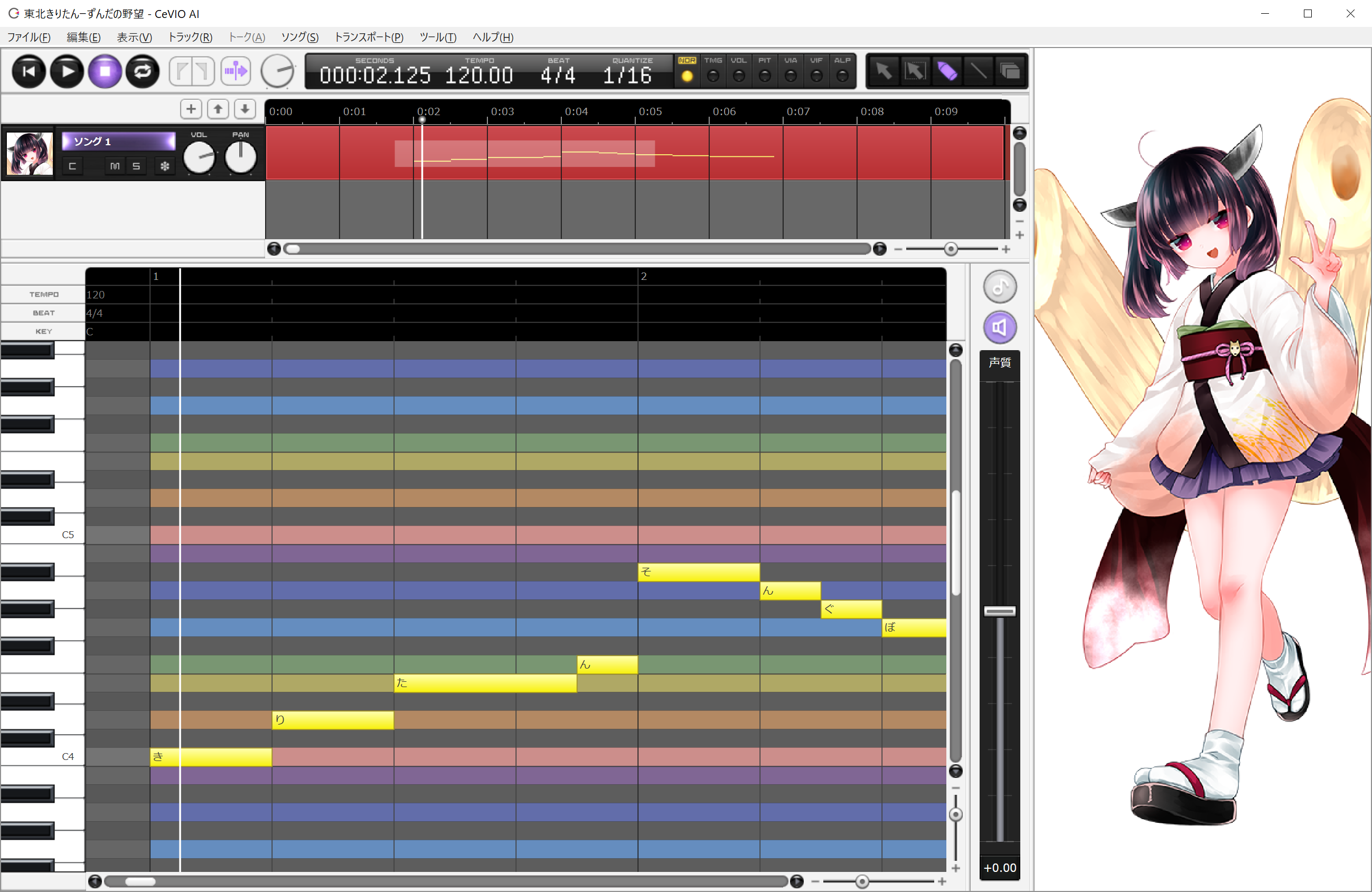Select the line drawing tool
This screenshot has height=892, width=1372.
pyautogui.click(x=978, y=71)
